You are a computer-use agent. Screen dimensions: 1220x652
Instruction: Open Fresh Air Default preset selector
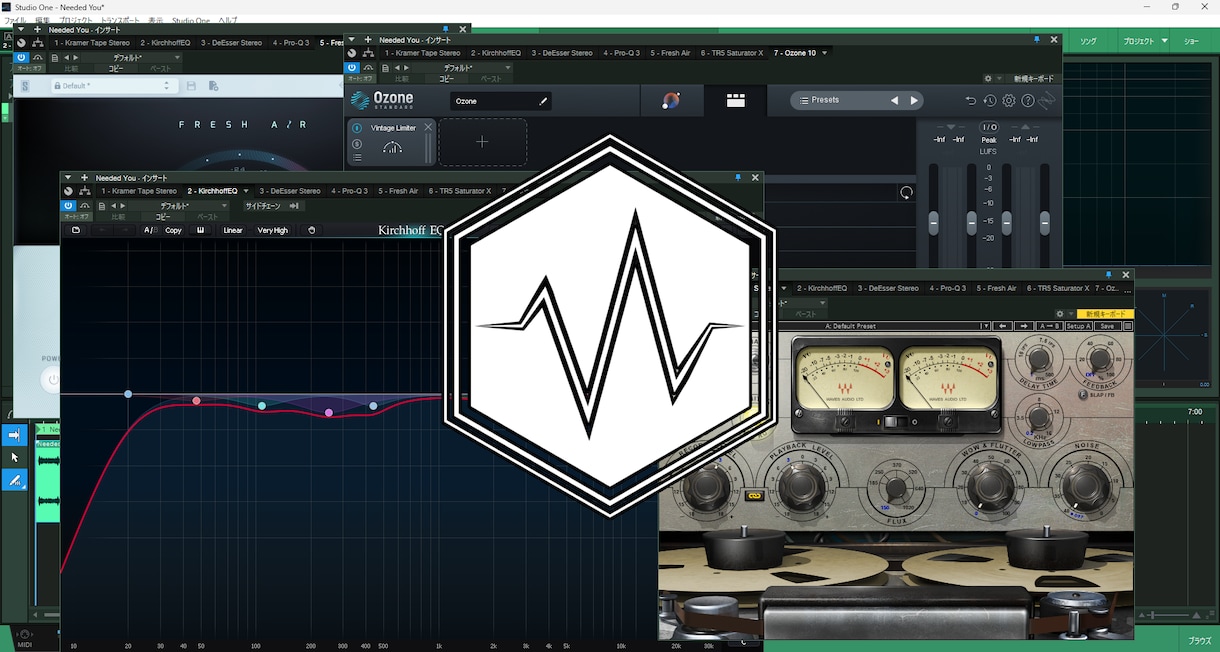point(114,86)
